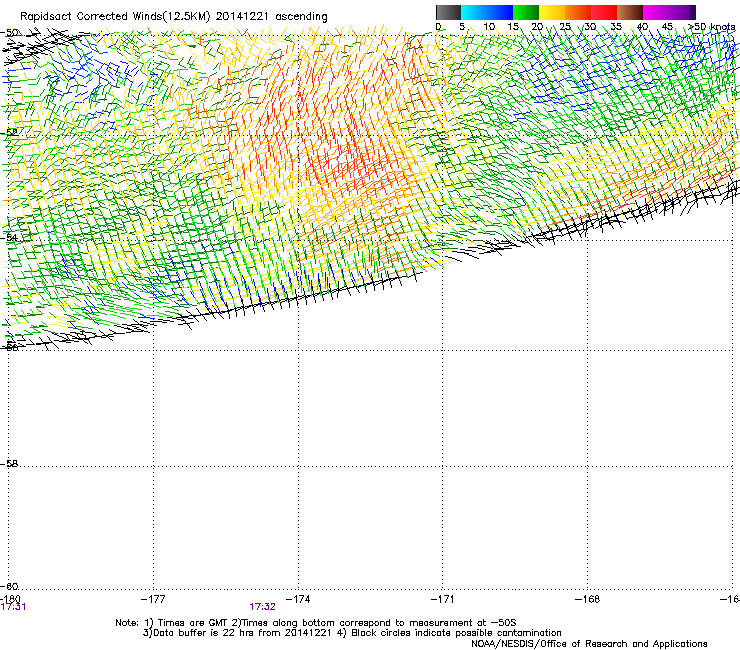Click the '>50 knots' legend label
The image size is (740, 650).
(x=712, y=27)
